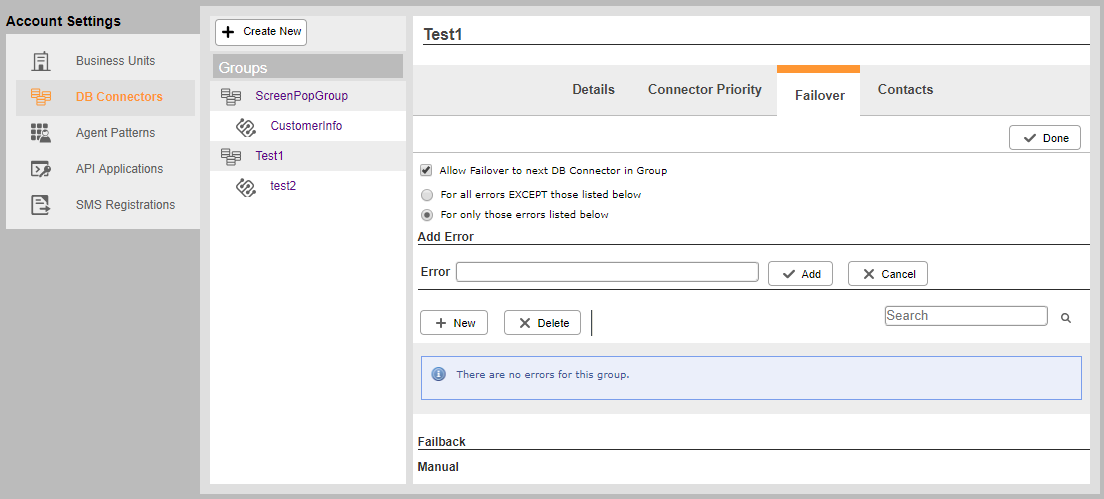Uncheck Allow Failover to next DB Connector
The image size is (1104, 499).
426,170
